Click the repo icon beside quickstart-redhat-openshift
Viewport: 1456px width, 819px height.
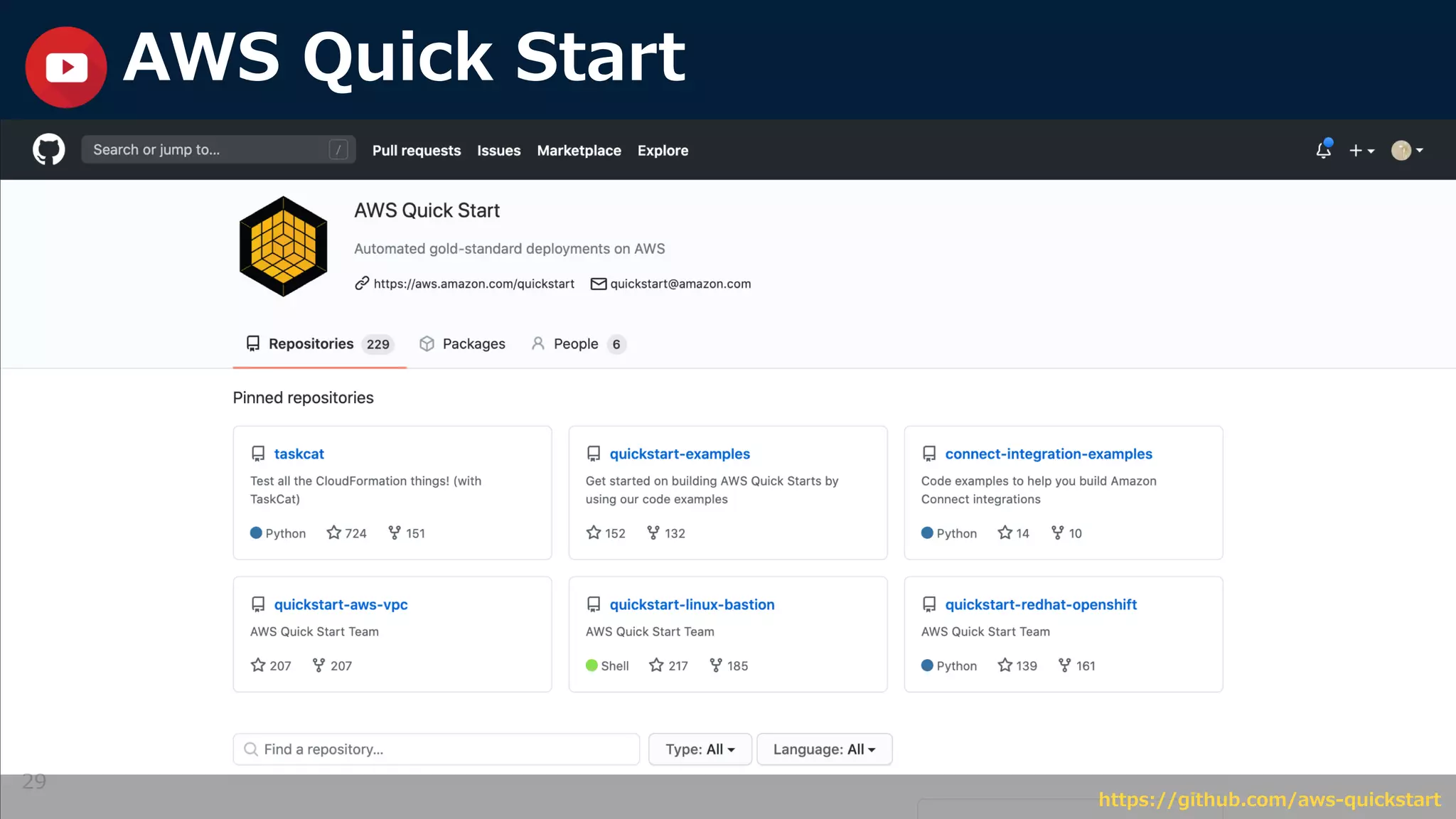(929, 604)
